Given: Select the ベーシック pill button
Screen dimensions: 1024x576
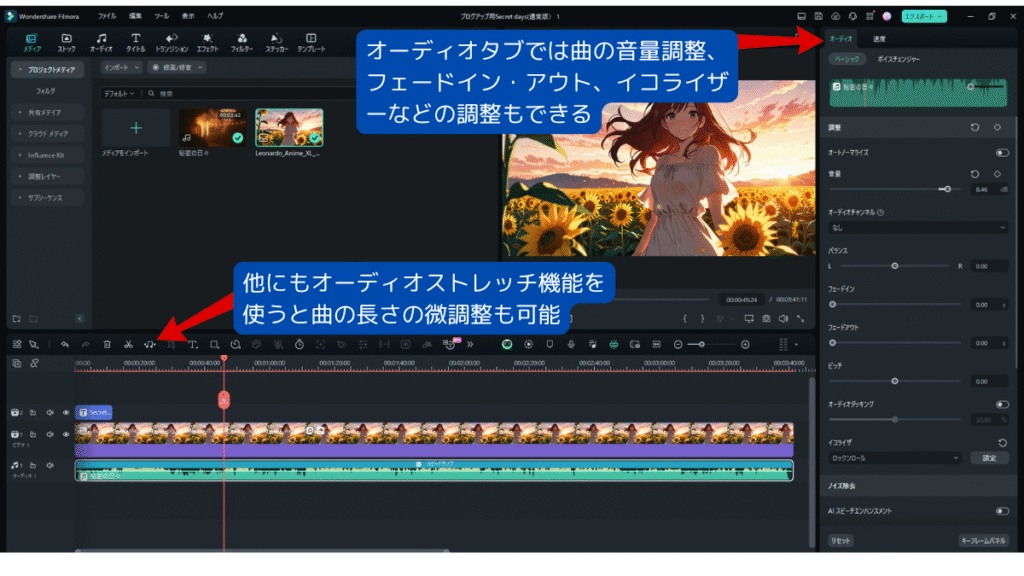Looking at the screenshot, I should coord(847,59).
